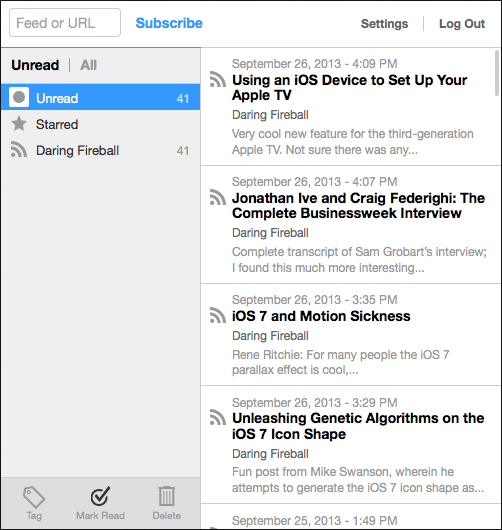The image size is (502, 530).
Task: Click RSS icon of the Apple TV article
Action: pyautogui.click(x=218, y=79)
